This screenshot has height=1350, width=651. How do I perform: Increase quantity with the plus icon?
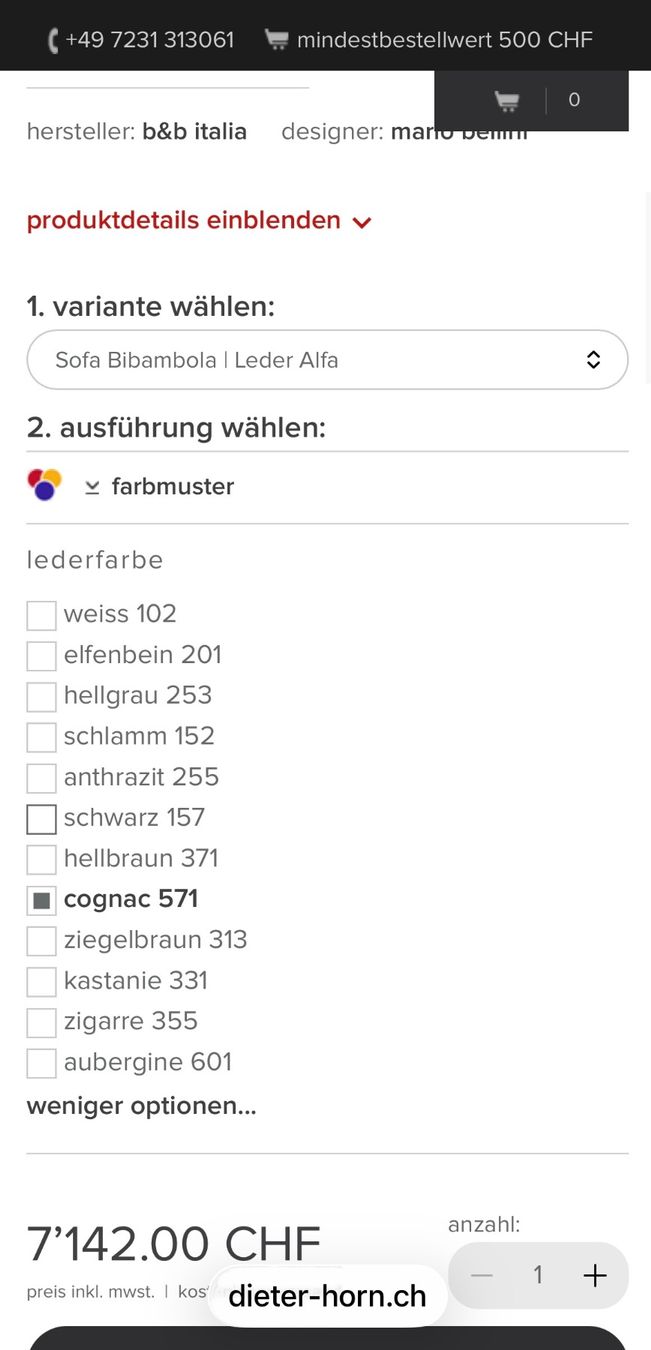[595, 1275]
